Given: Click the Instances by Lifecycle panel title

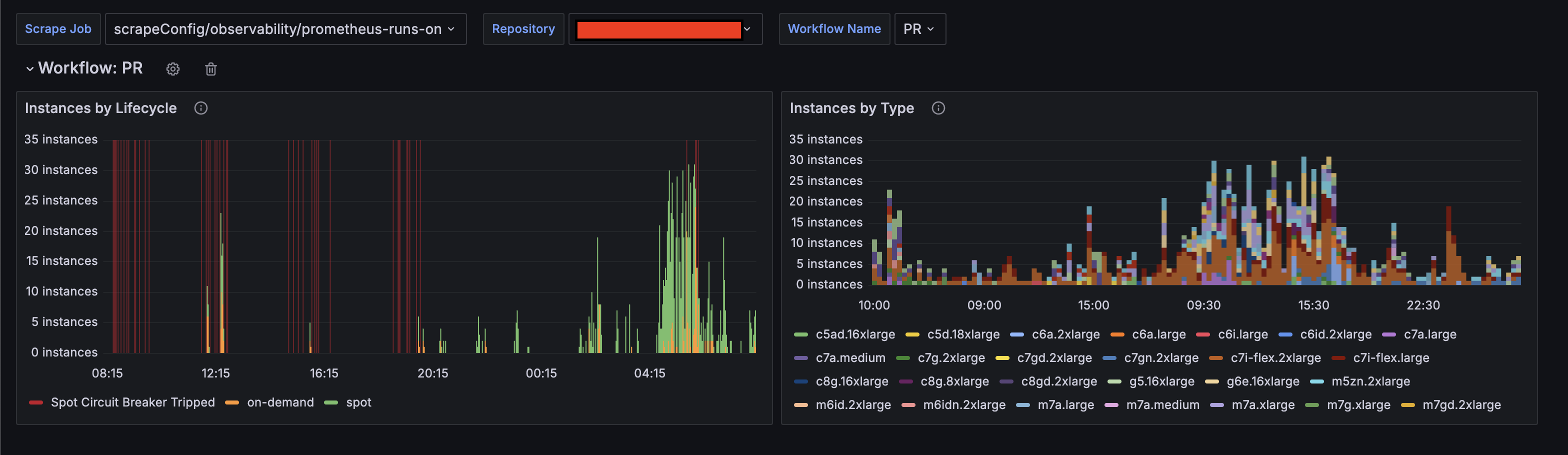Looking at the screenshot, I should [x=101, y=108].
